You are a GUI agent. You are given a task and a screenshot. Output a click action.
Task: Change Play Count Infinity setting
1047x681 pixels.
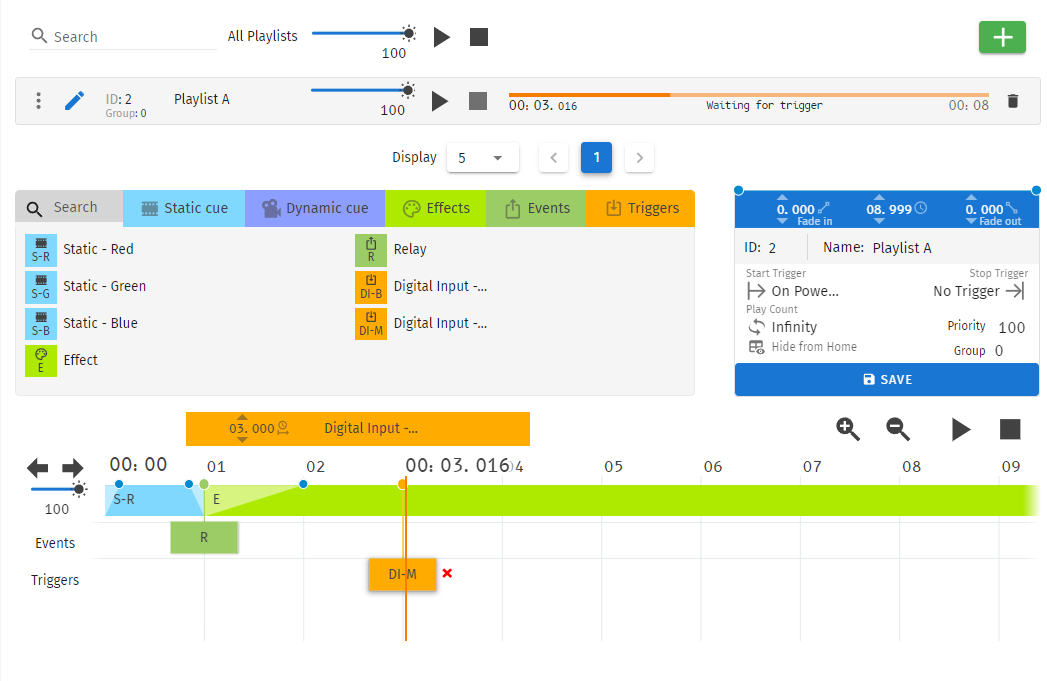(783, 327)
